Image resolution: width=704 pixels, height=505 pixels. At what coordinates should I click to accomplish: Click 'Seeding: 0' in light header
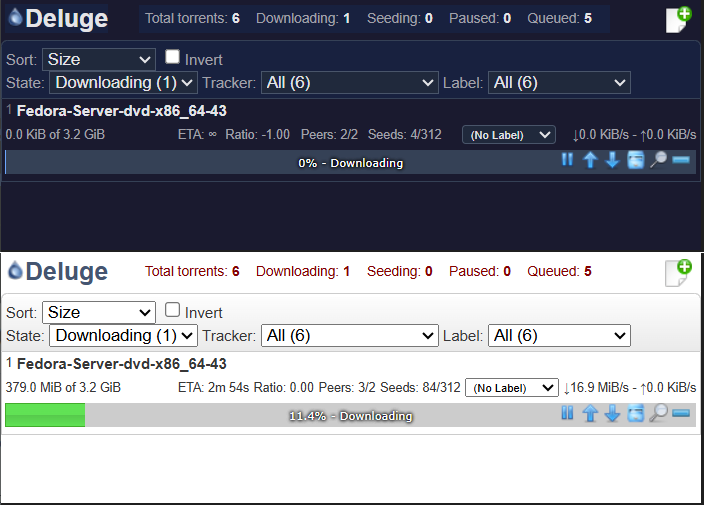pyautogui.click(x=400, y=271)
